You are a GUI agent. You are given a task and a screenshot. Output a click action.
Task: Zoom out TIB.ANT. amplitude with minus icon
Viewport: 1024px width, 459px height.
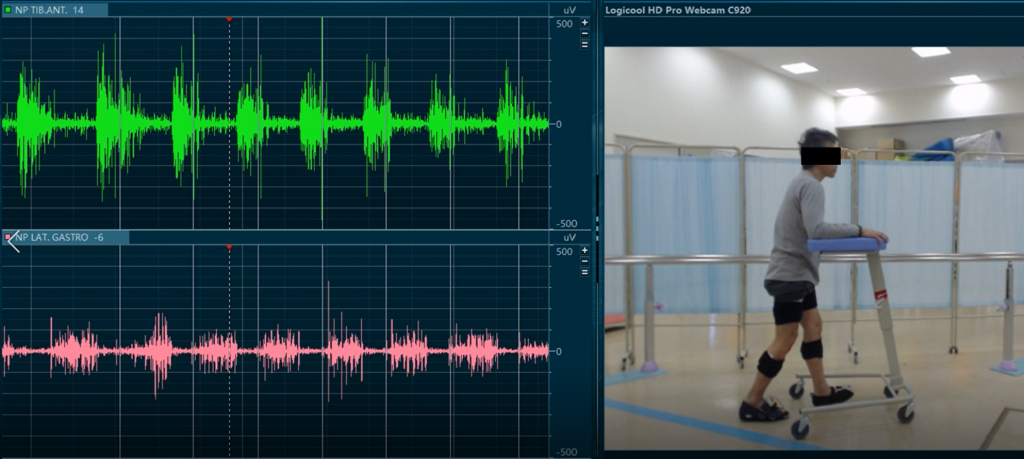pos(585,33)
